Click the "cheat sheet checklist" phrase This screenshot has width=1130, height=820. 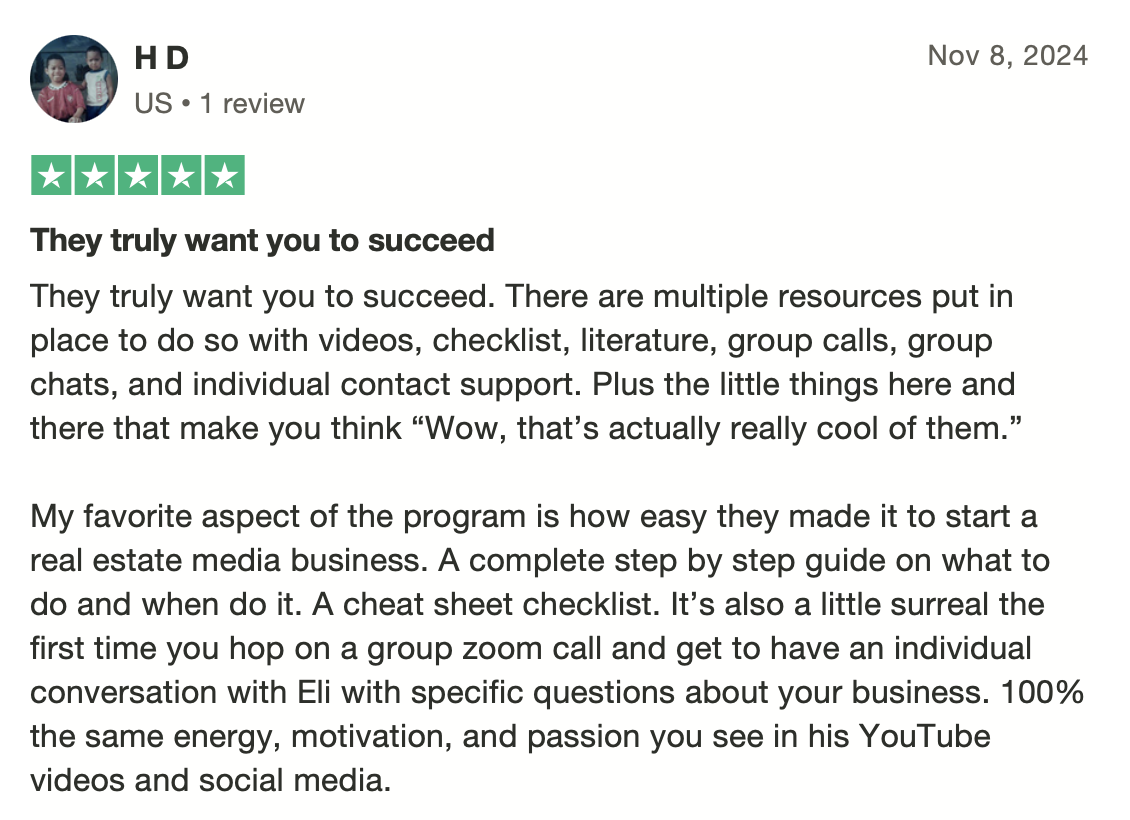[497, 605]
